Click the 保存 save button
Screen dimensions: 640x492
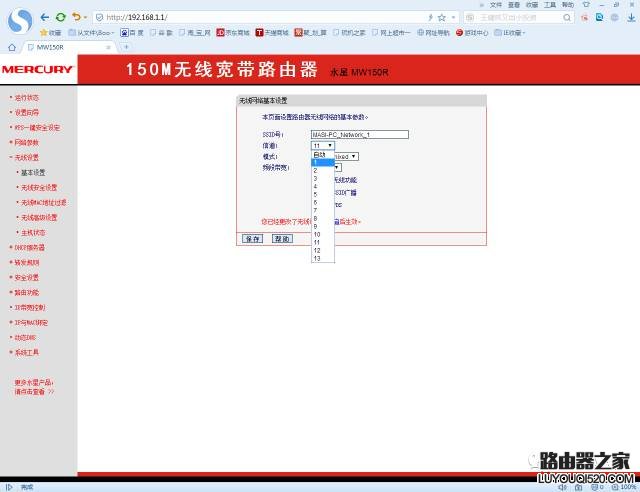coord(252,239)
